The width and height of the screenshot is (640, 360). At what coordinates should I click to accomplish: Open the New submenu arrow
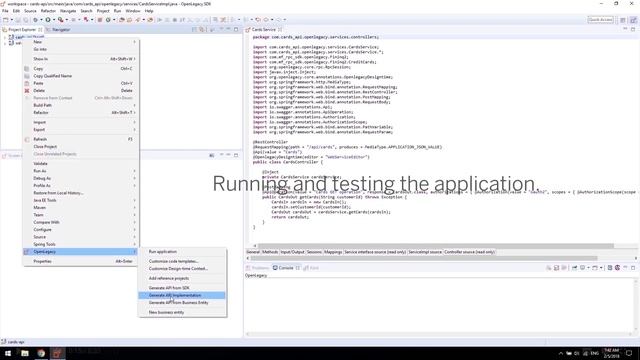click(134, 42)
